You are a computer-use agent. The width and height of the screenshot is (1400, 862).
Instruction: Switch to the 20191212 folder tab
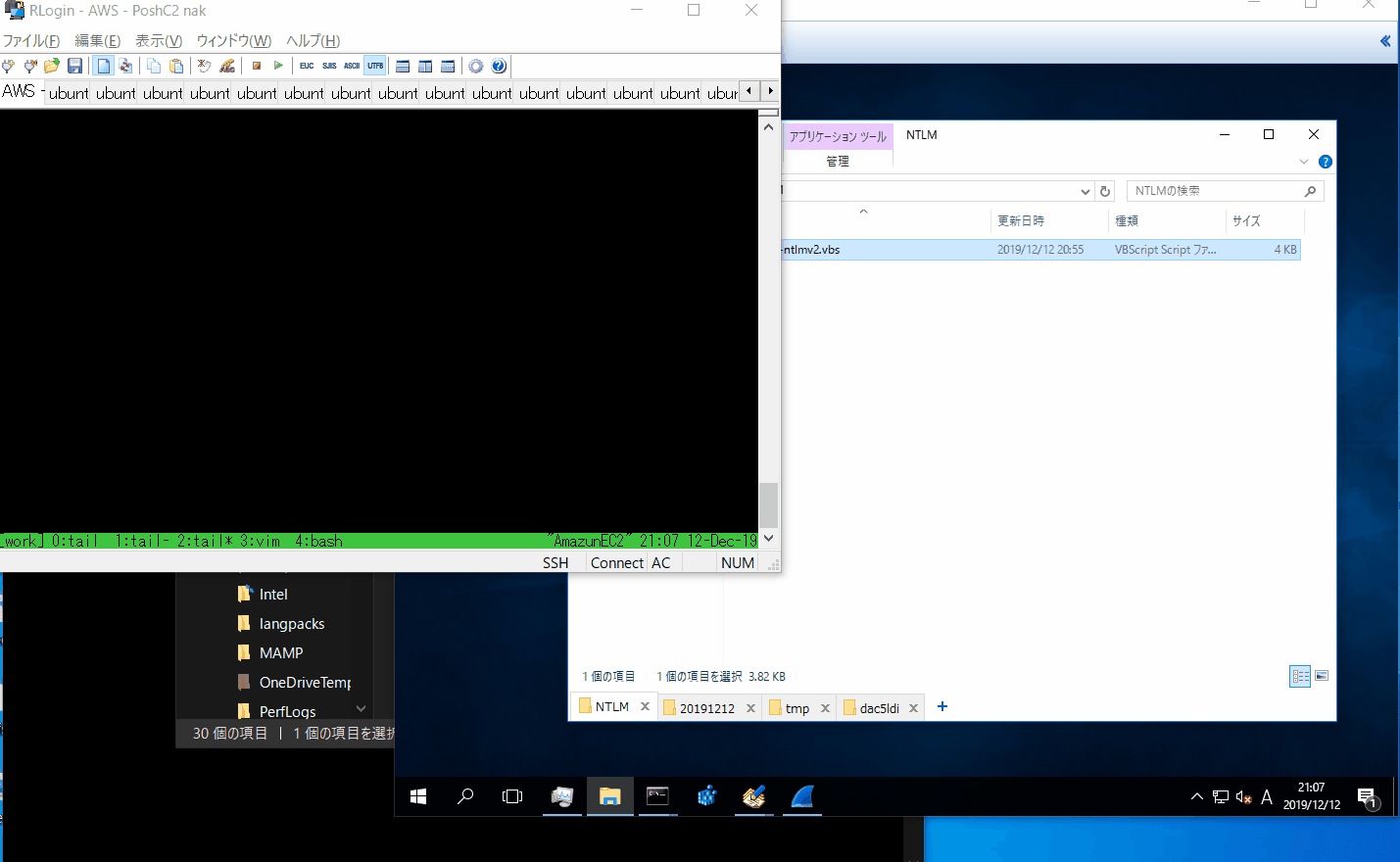coord(707,708)
